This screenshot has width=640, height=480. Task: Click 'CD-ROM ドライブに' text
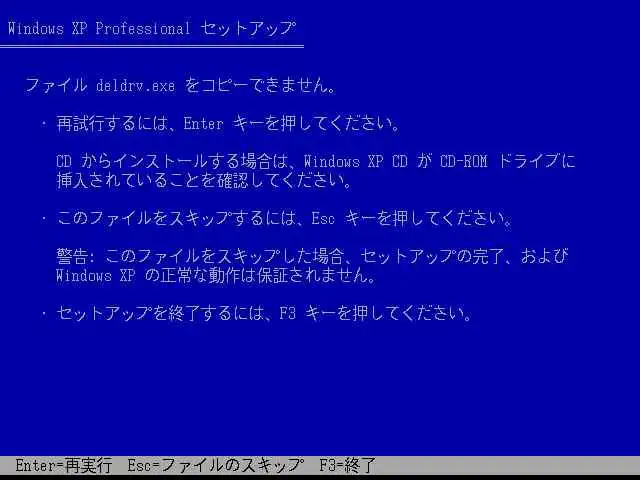508,161
